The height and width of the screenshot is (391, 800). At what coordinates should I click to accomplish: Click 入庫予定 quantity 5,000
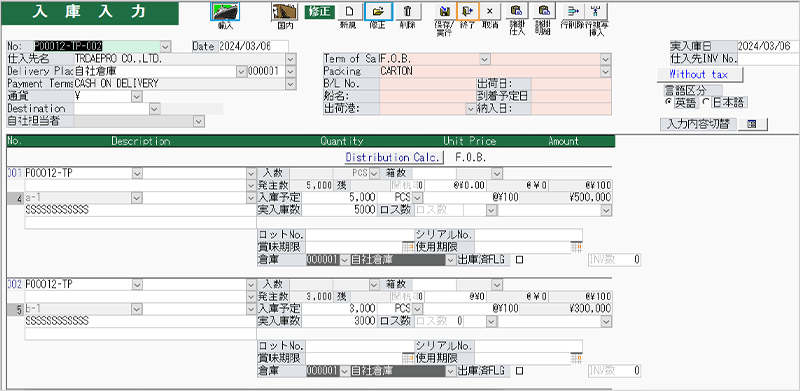coord(340,198)
